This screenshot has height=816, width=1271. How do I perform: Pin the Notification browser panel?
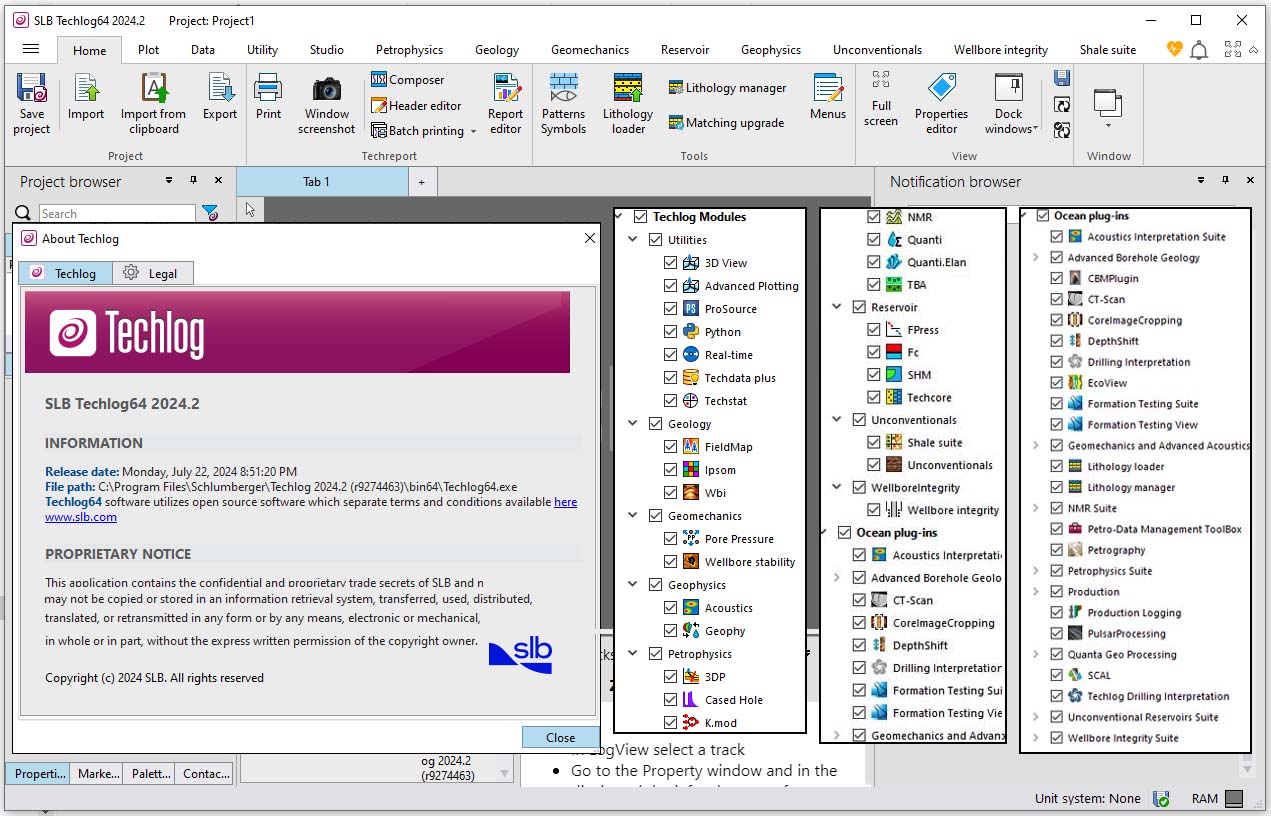tap(1225, 181)
